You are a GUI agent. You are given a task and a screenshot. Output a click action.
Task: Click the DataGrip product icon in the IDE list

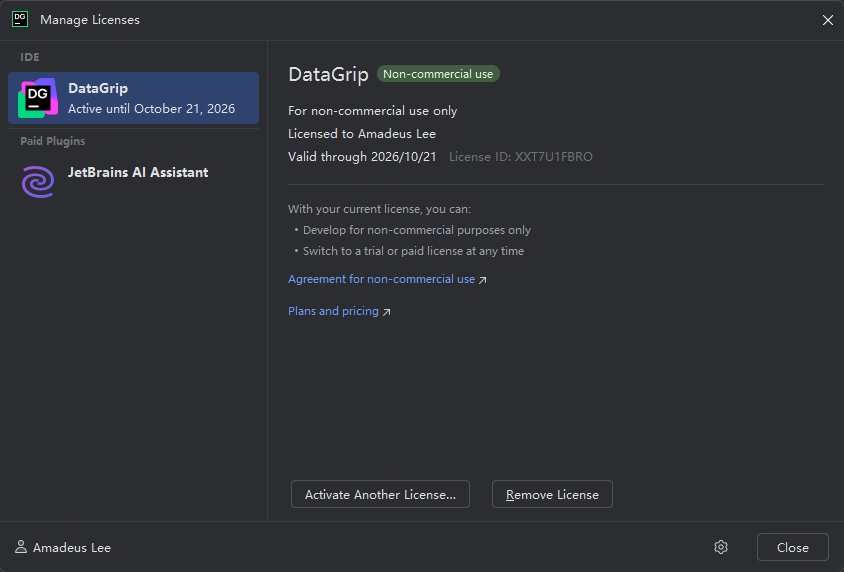(x=38, y=98)
